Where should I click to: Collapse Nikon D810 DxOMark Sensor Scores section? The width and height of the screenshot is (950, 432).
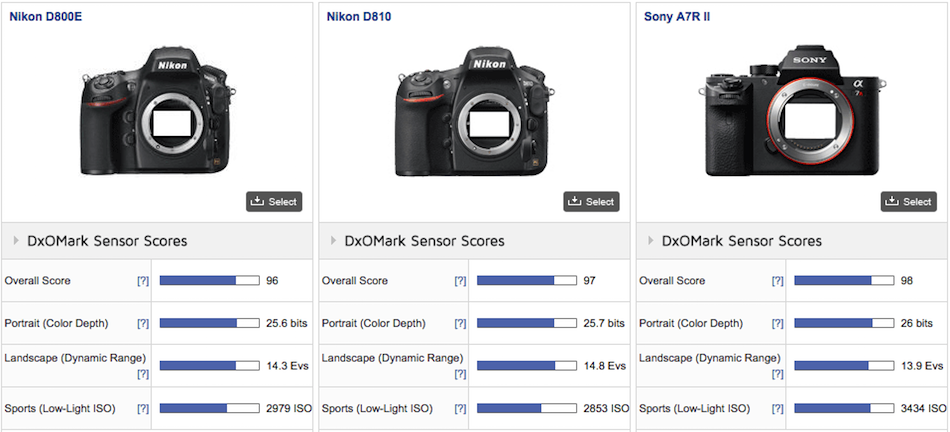(x=334, y=241)
